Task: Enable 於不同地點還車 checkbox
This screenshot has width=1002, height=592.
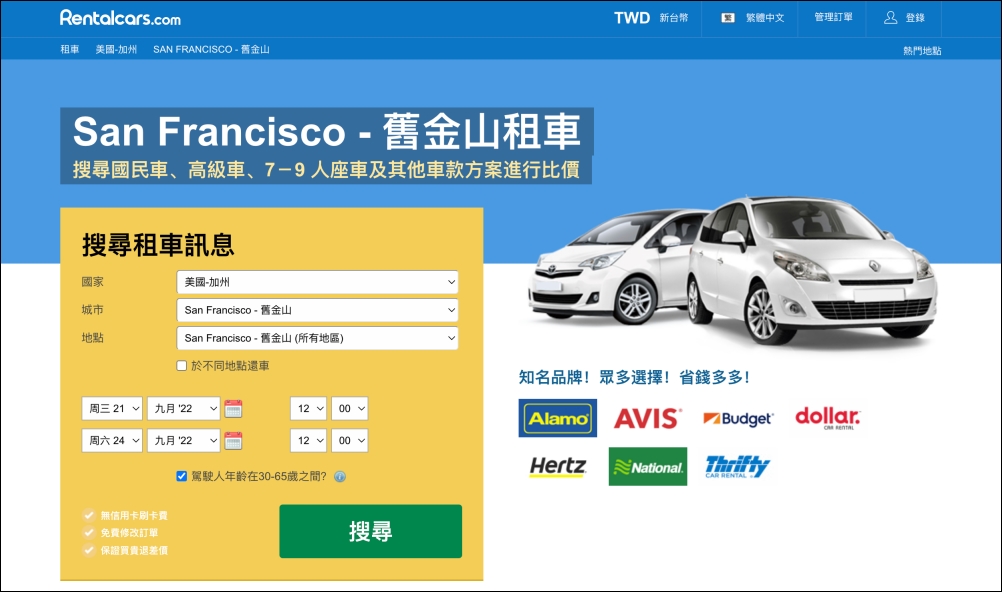Action: (181, 366)
